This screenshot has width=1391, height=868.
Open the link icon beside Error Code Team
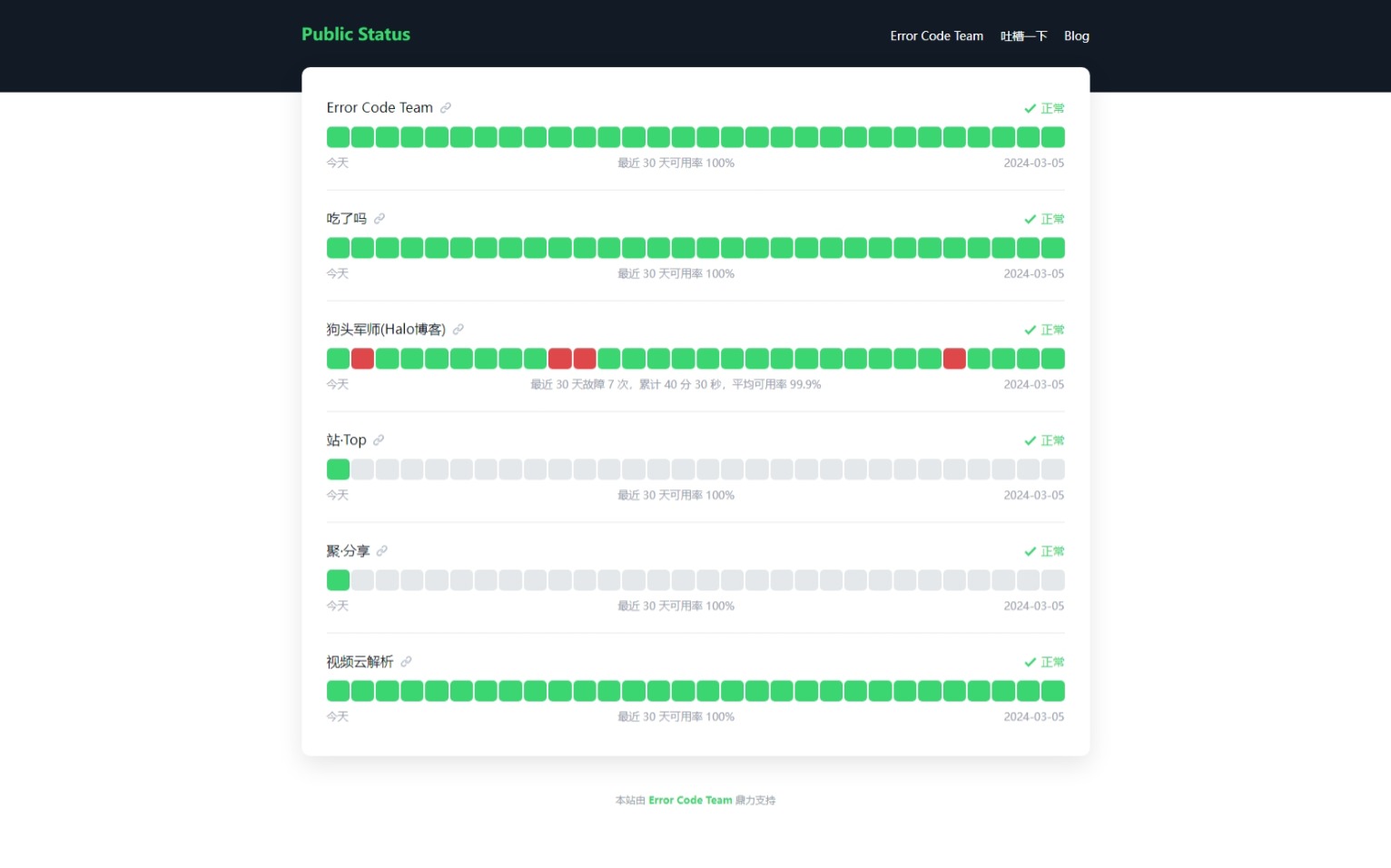point(446,107)
